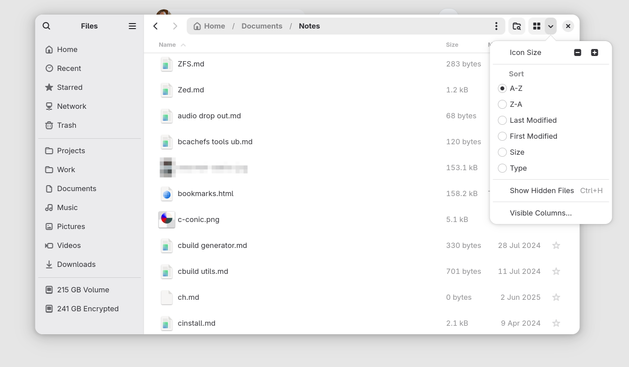Decrease icon size with minus button
The height and width of the screenshot is (367, 629).
(577, 53)
